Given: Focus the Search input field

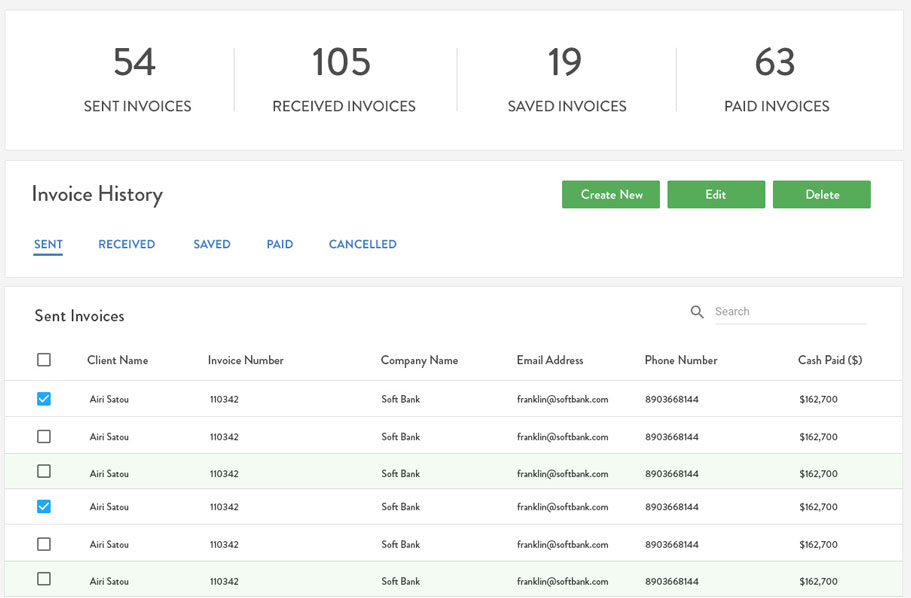Looking at the screenshot, I should (788, 312).
